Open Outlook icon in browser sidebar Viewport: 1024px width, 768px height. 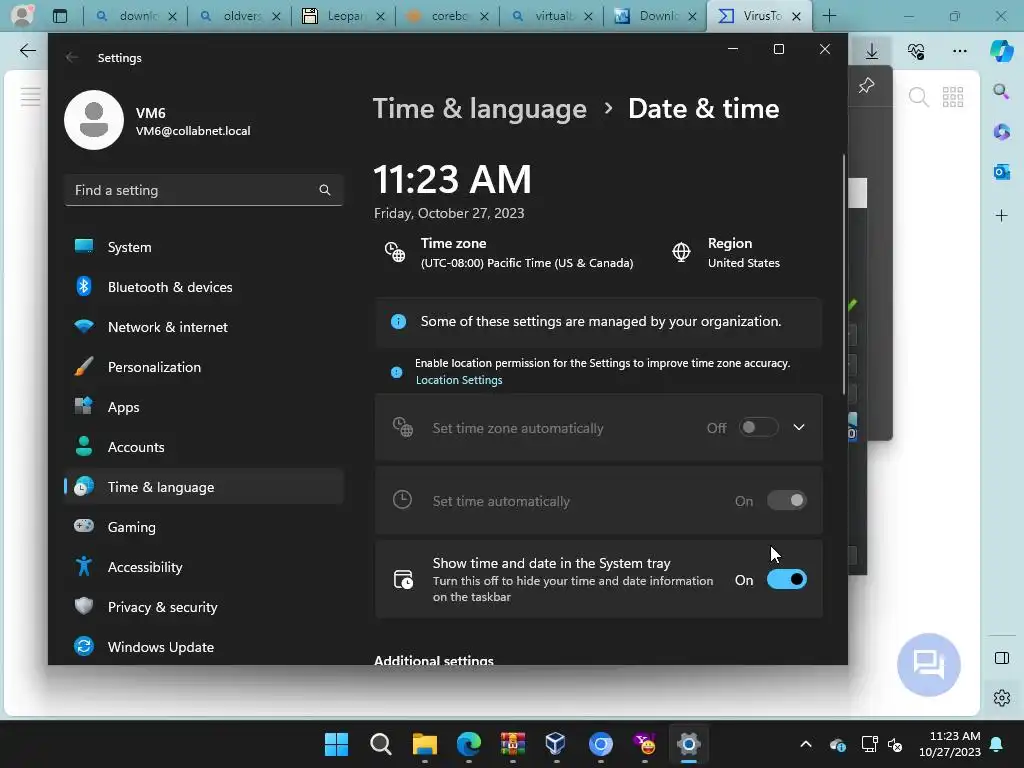(1001, 172)
